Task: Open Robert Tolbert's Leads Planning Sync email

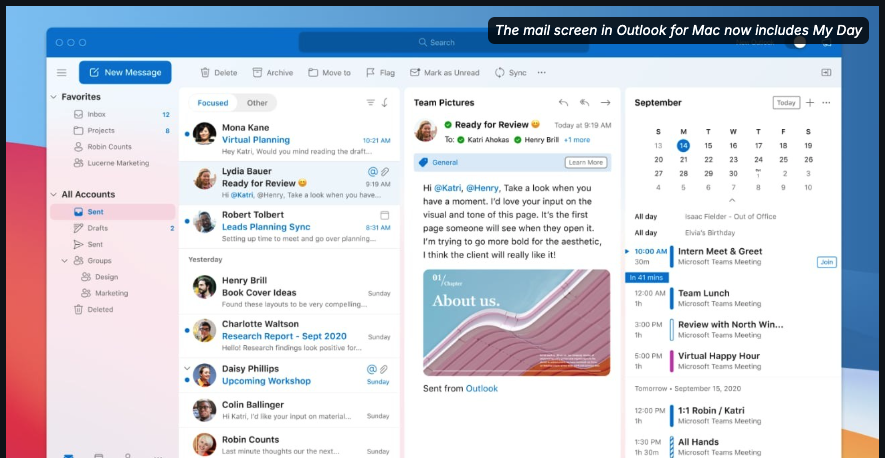Action: (x=289, y=226)
